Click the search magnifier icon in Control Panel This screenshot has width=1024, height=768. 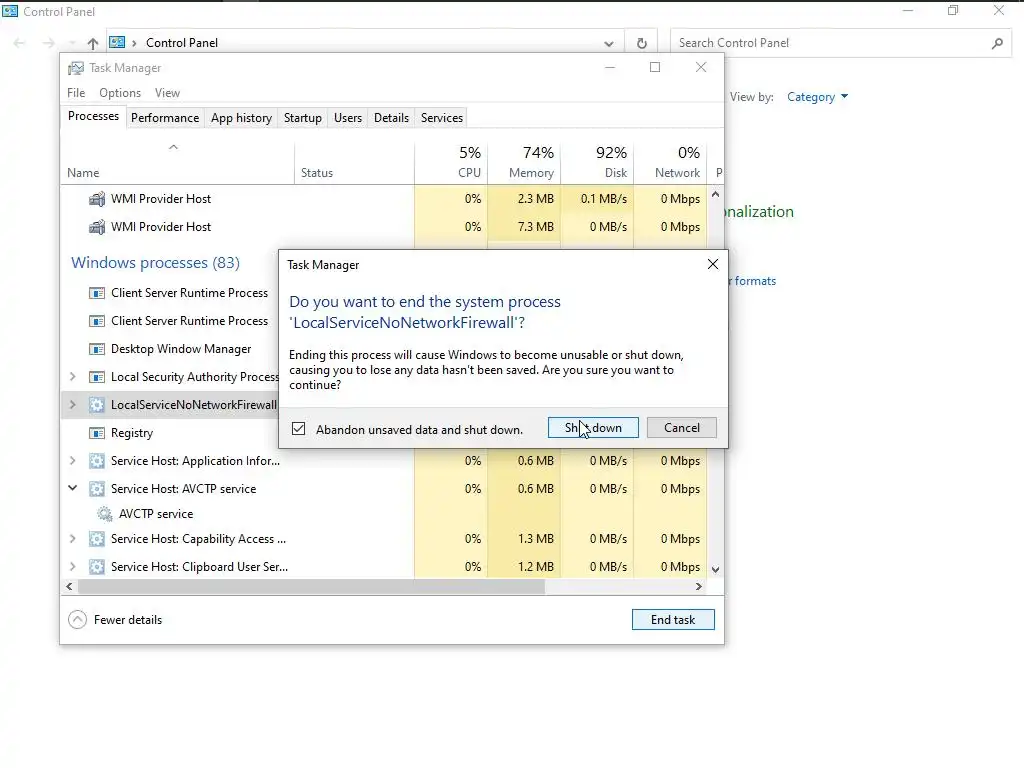(997, 43)
